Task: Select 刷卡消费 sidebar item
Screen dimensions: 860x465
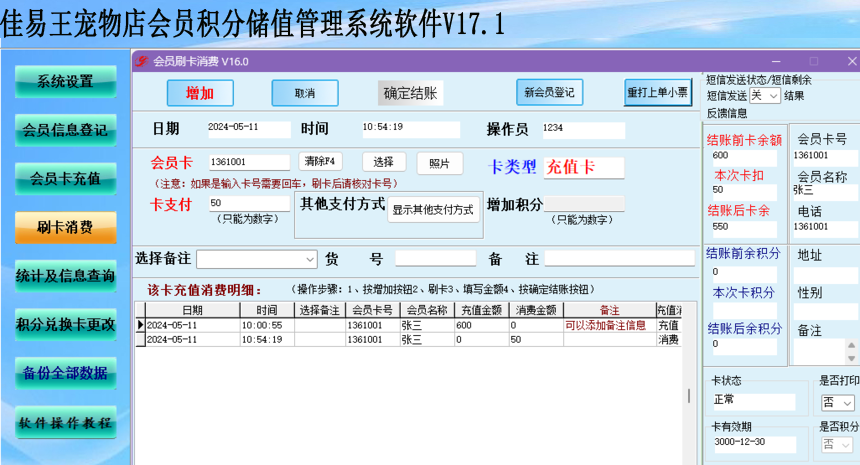Action: 65,228
